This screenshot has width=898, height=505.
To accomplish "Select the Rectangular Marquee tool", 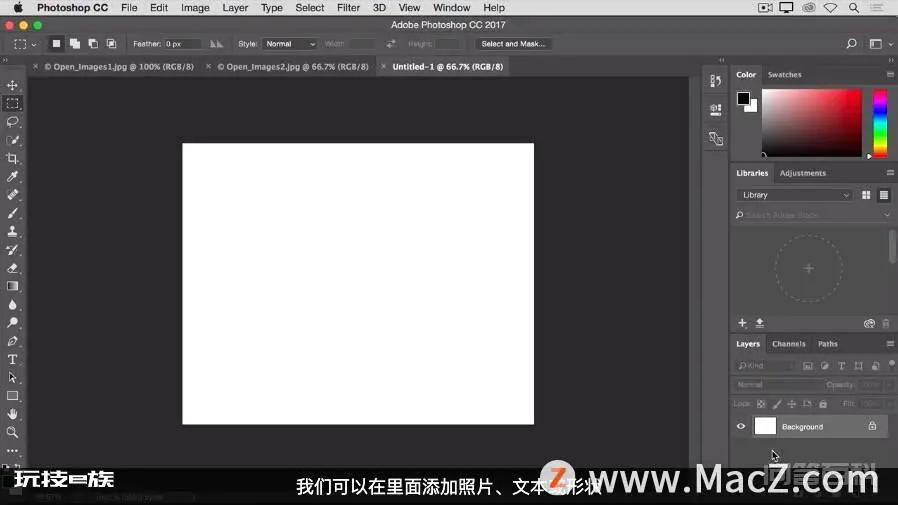I will coord(12,104).
